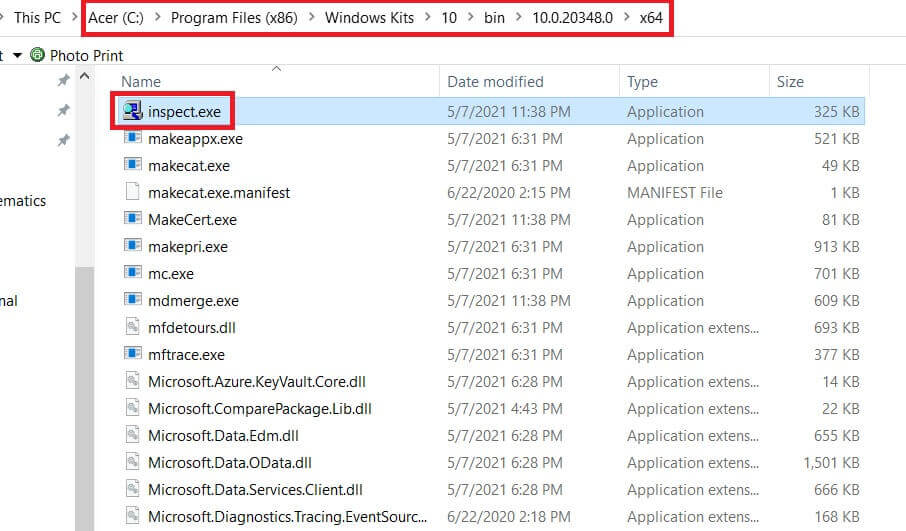Expand the chevron after bin in the path

click(518, 17)
